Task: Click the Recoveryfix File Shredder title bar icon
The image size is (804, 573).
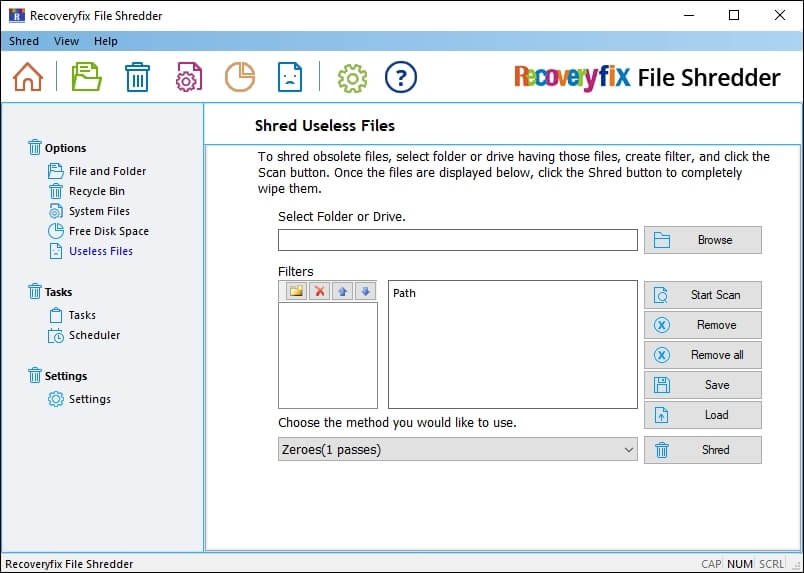Action: 17,15
